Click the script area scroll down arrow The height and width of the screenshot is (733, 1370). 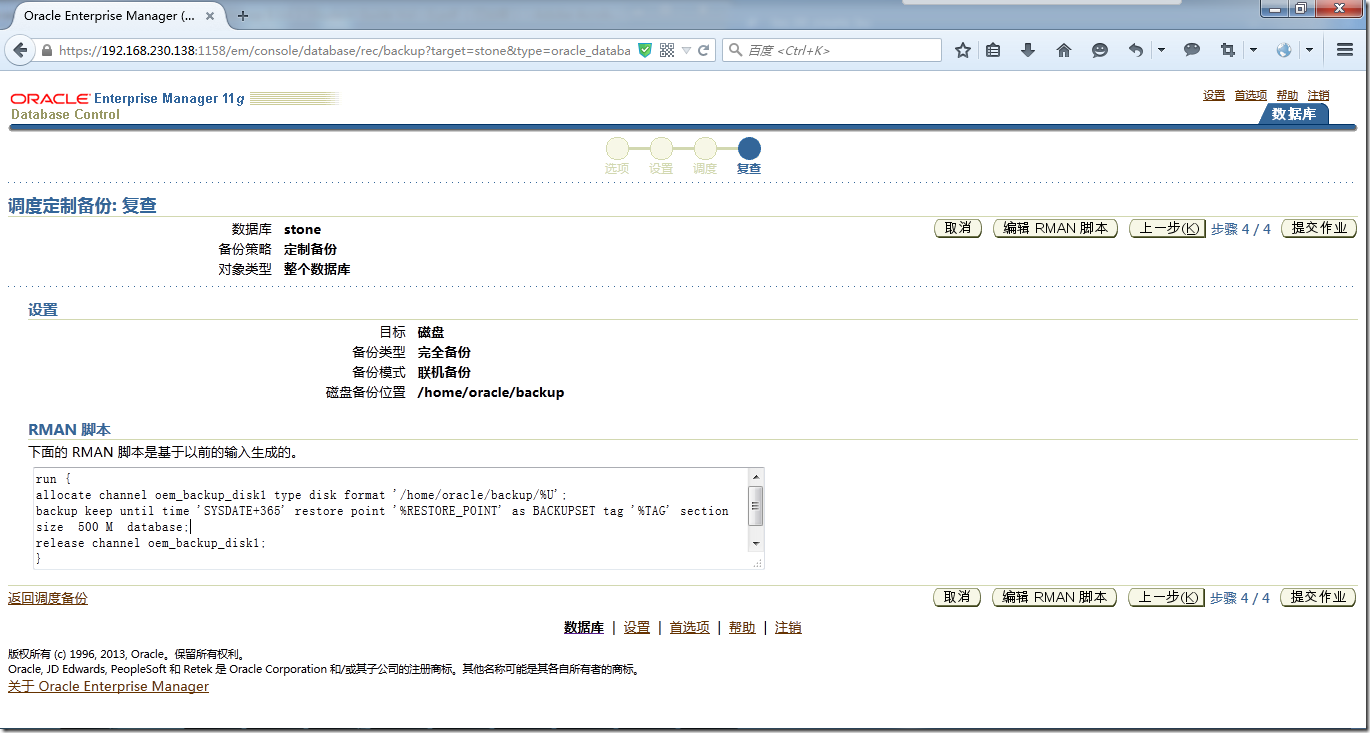coord(756,543)
